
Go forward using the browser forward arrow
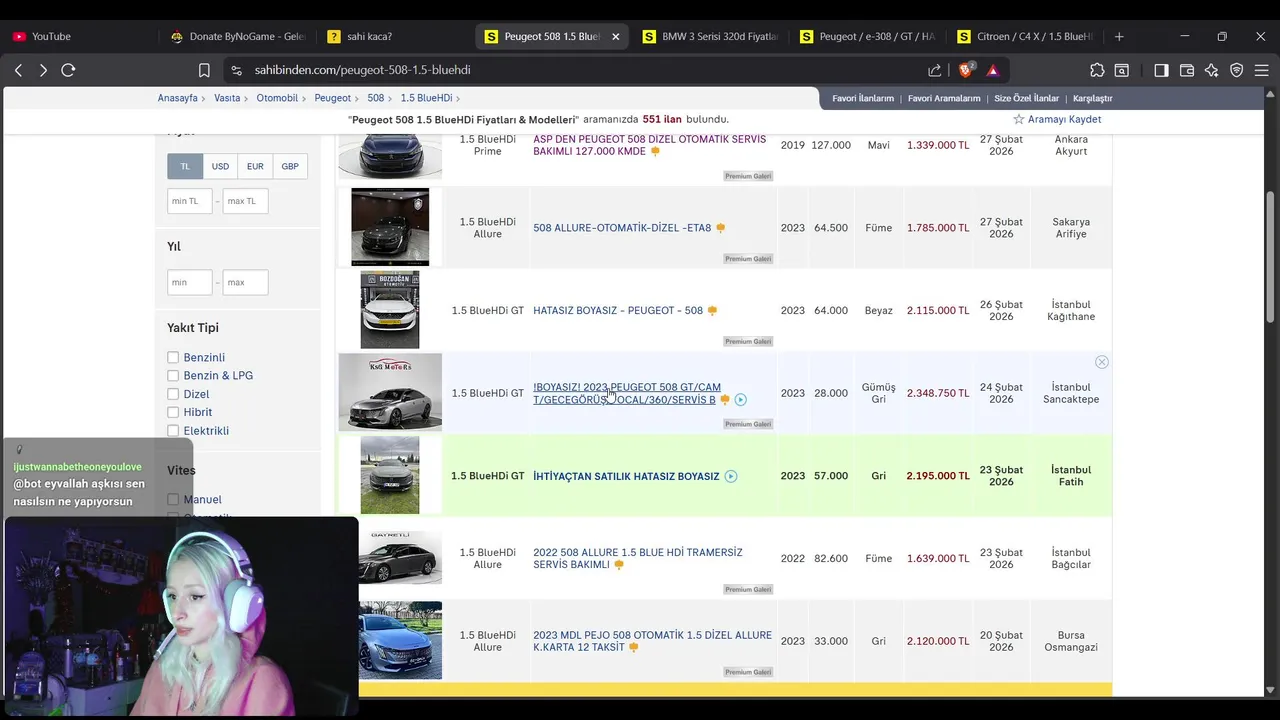pos(43,70)
